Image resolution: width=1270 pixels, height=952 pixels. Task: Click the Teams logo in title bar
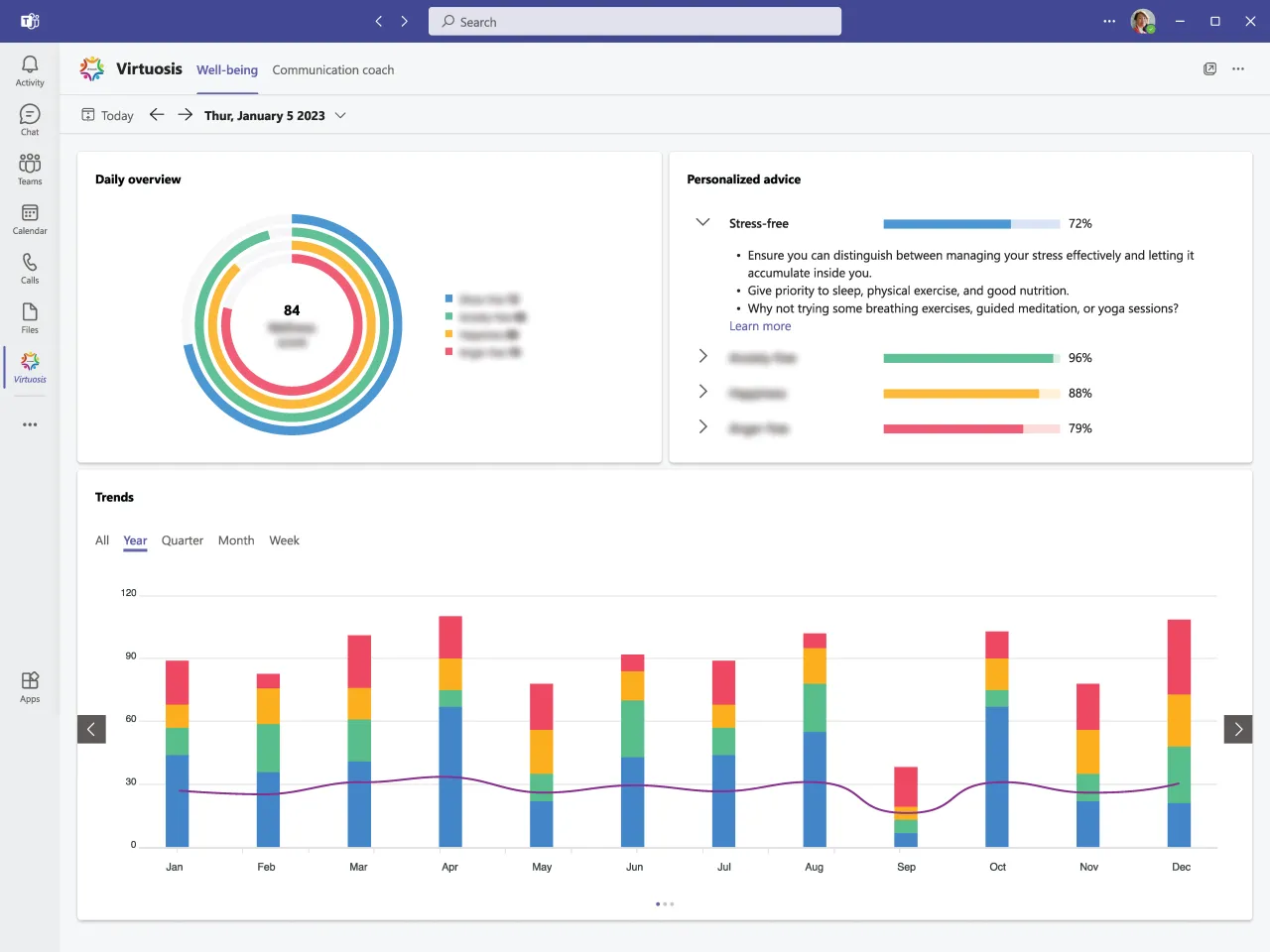(30, 21)
